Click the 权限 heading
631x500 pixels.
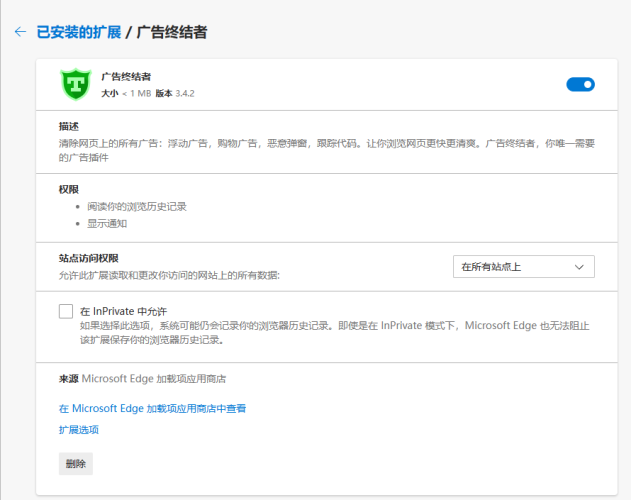69,189
